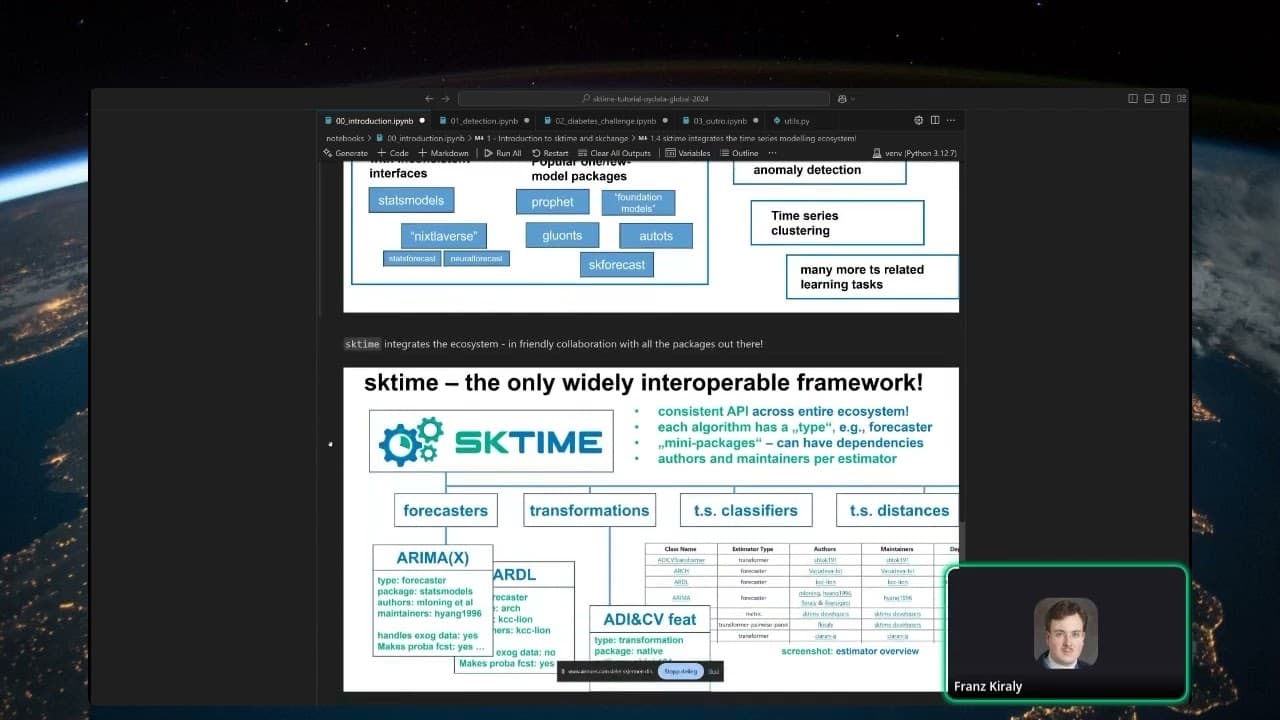This screenshot has height=720, width=1280.
Task: Click the 'autots' box in the diagram
Action: (656, 236)
